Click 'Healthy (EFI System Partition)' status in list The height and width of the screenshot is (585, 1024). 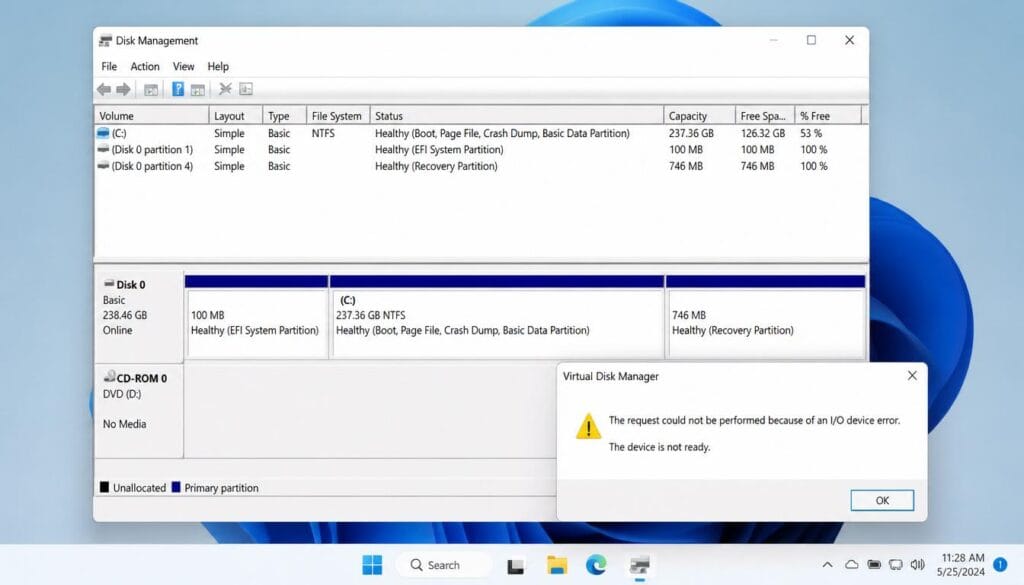click(x=439, y=150)
